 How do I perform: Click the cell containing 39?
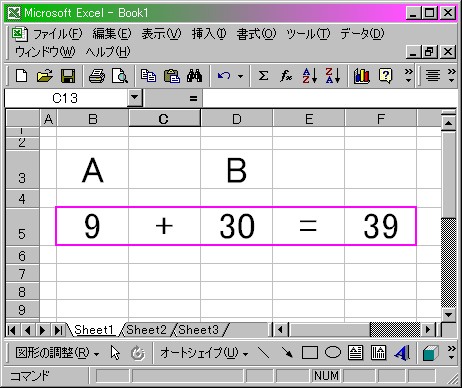[380, 227]
